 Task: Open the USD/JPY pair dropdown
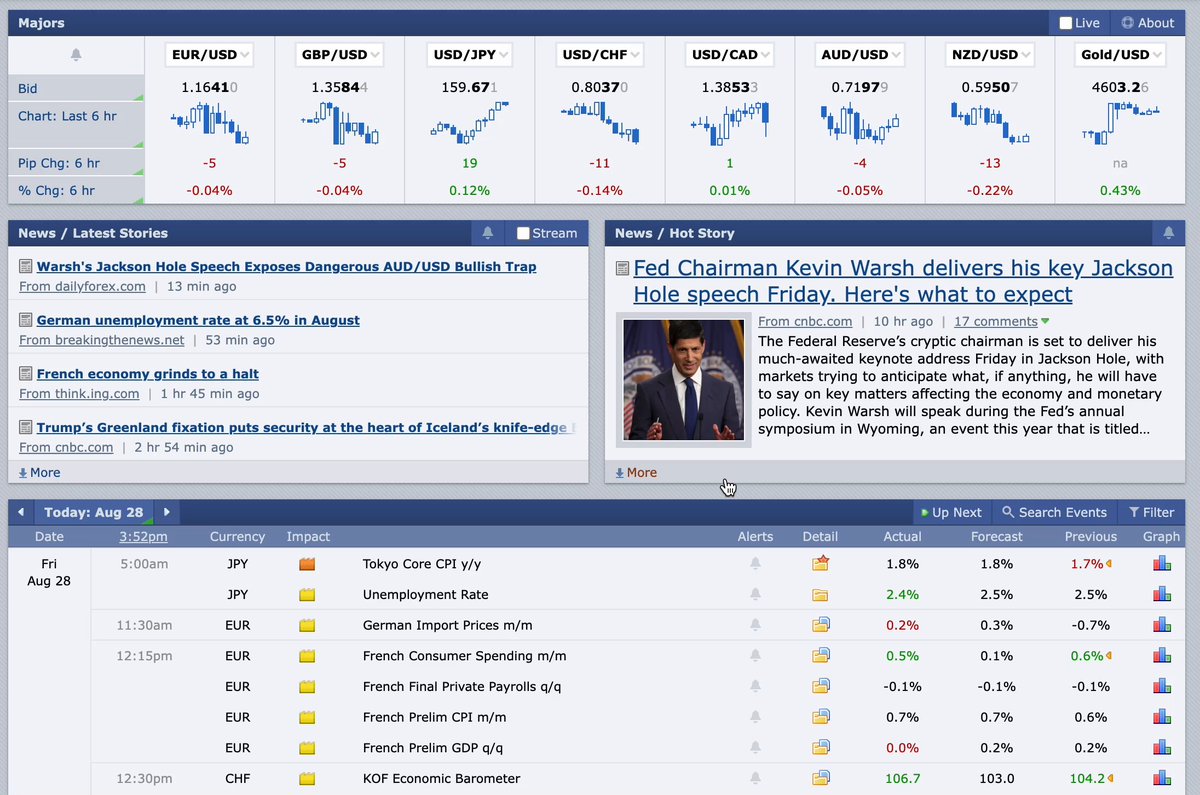[470, 55]
